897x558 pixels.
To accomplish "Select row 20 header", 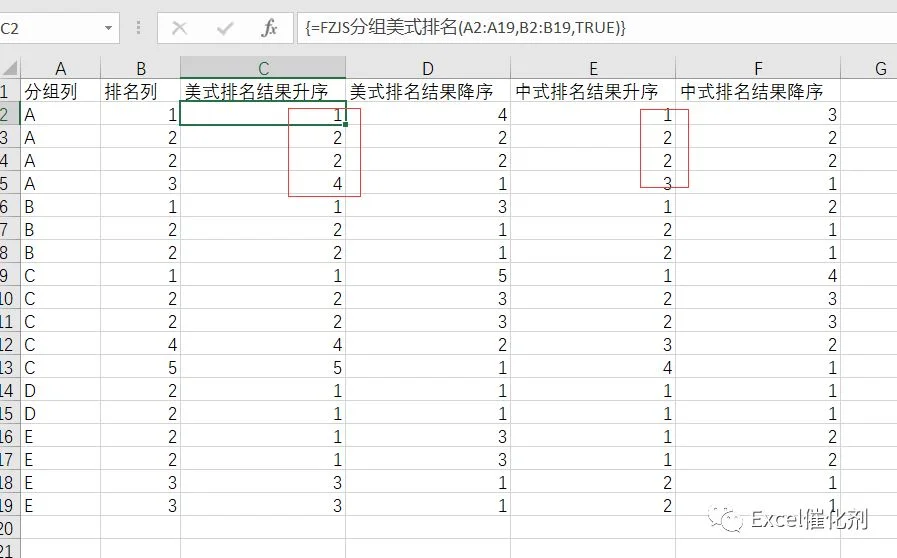I will pos(10,528).
